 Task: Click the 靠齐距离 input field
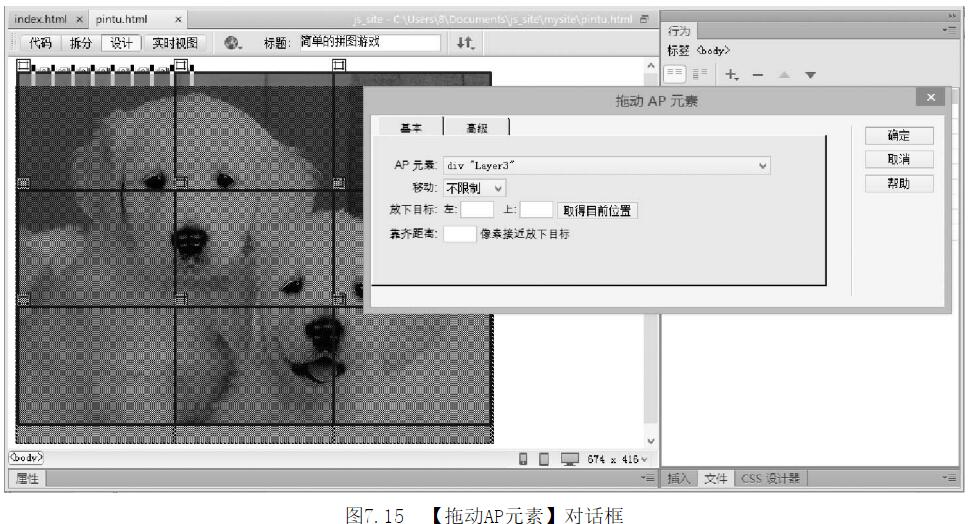tap(459, 233)
